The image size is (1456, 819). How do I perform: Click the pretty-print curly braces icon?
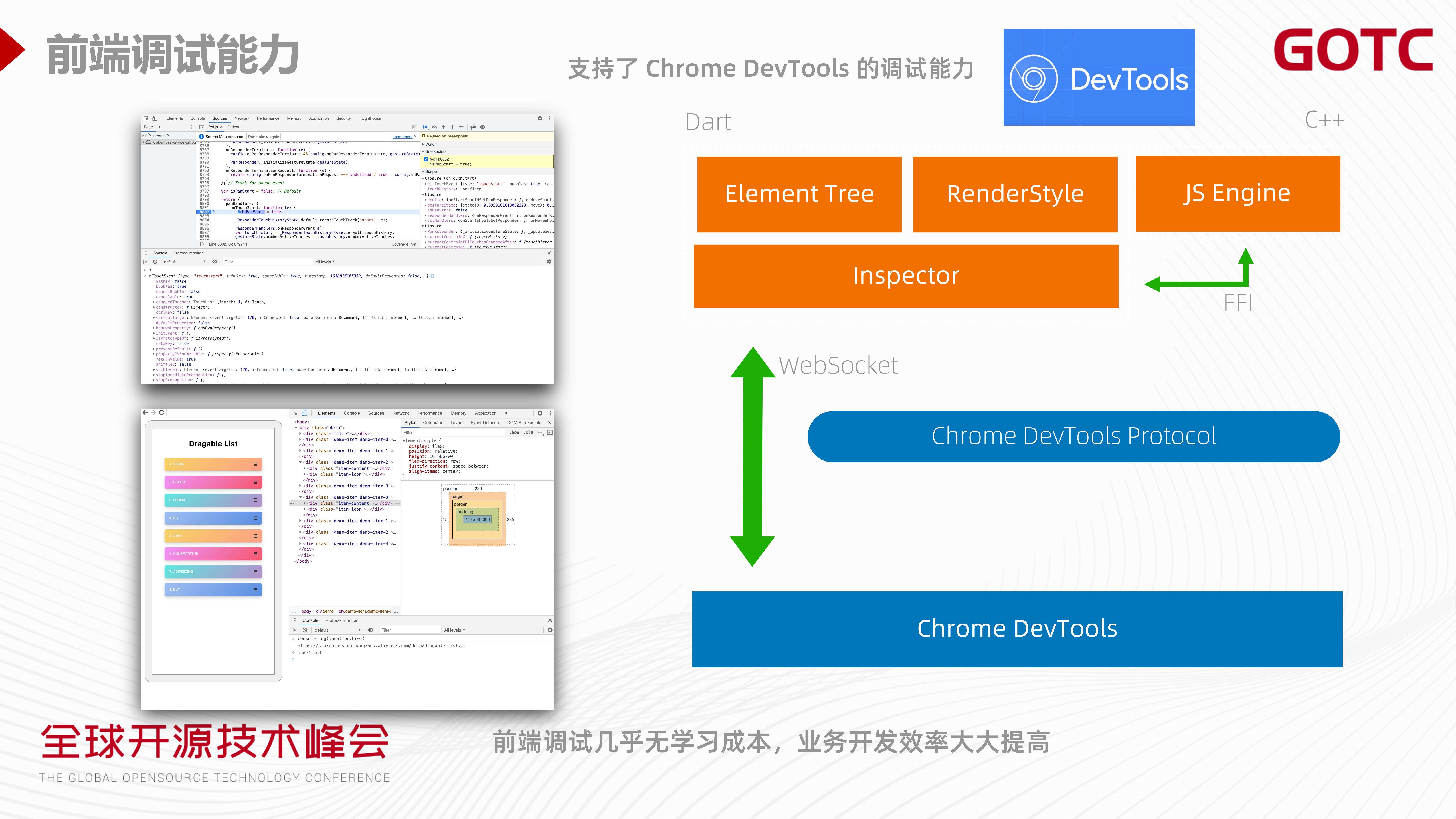202,244
